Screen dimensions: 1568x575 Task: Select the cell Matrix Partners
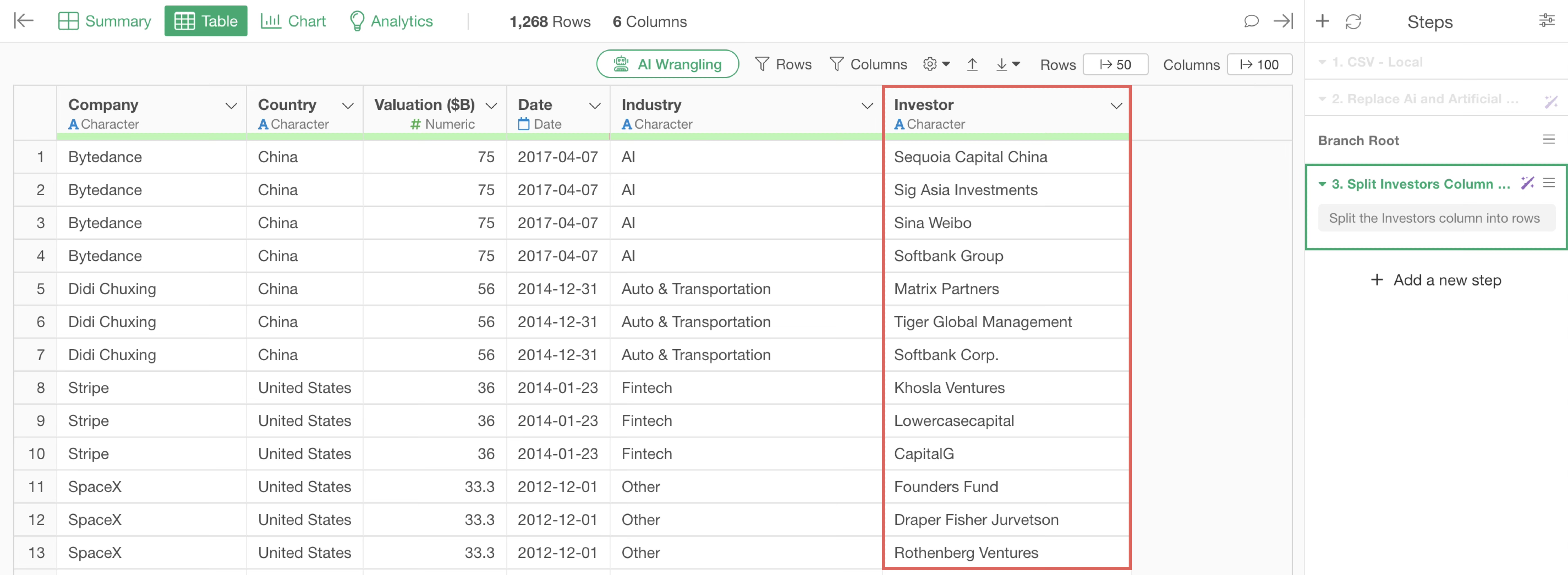[x=1006, y=288]
